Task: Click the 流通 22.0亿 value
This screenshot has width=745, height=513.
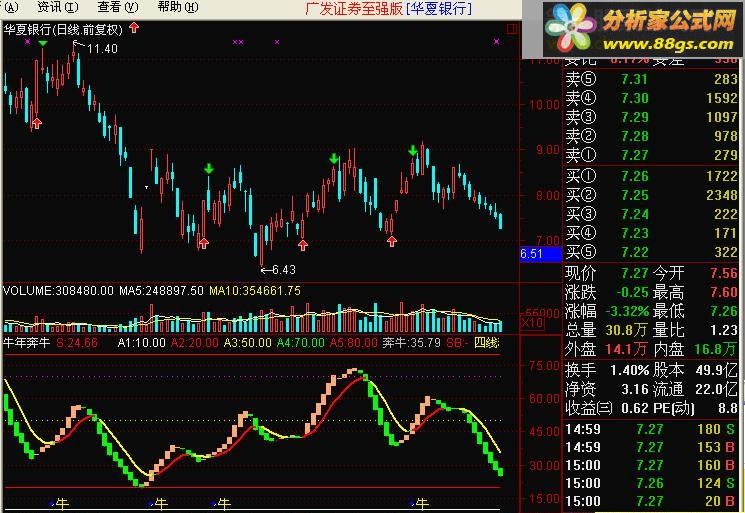Action: (x=716, y=389)
